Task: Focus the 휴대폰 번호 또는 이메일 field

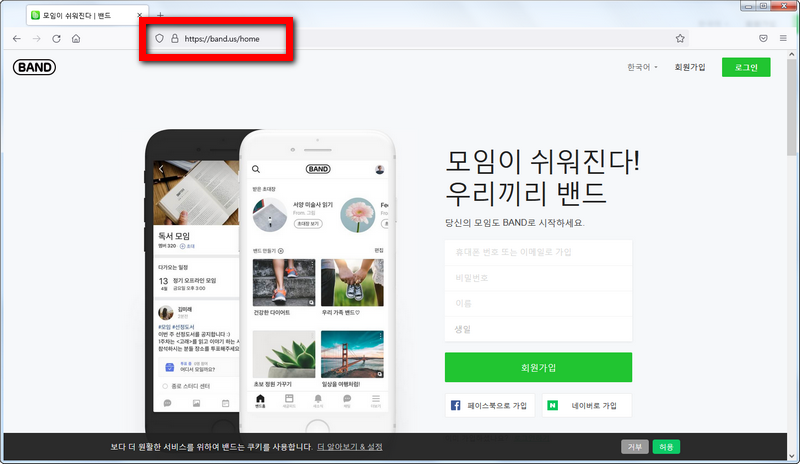Action: click(538, 252)
